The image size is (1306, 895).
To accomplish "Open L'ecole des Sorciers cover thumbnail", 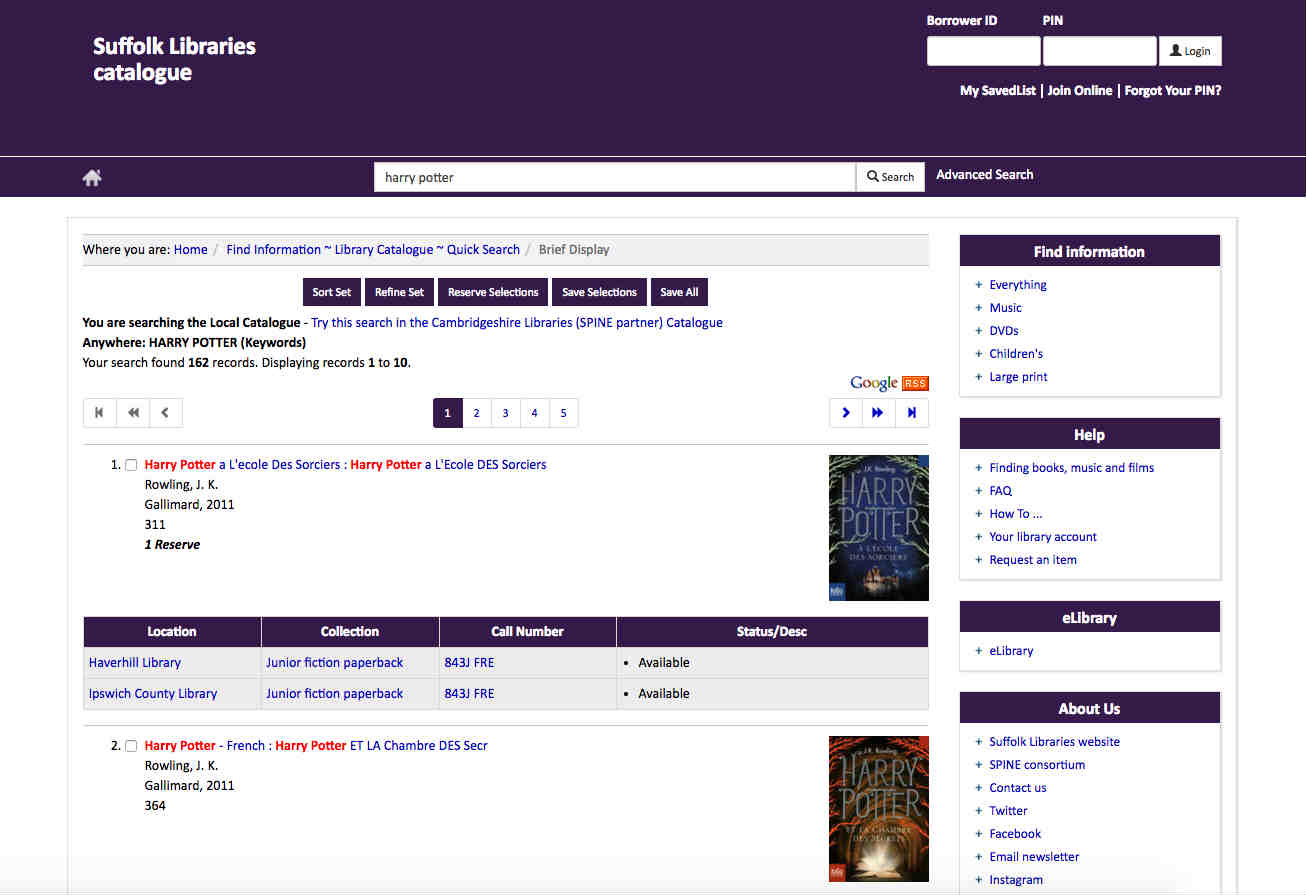I will coord(879,528).
